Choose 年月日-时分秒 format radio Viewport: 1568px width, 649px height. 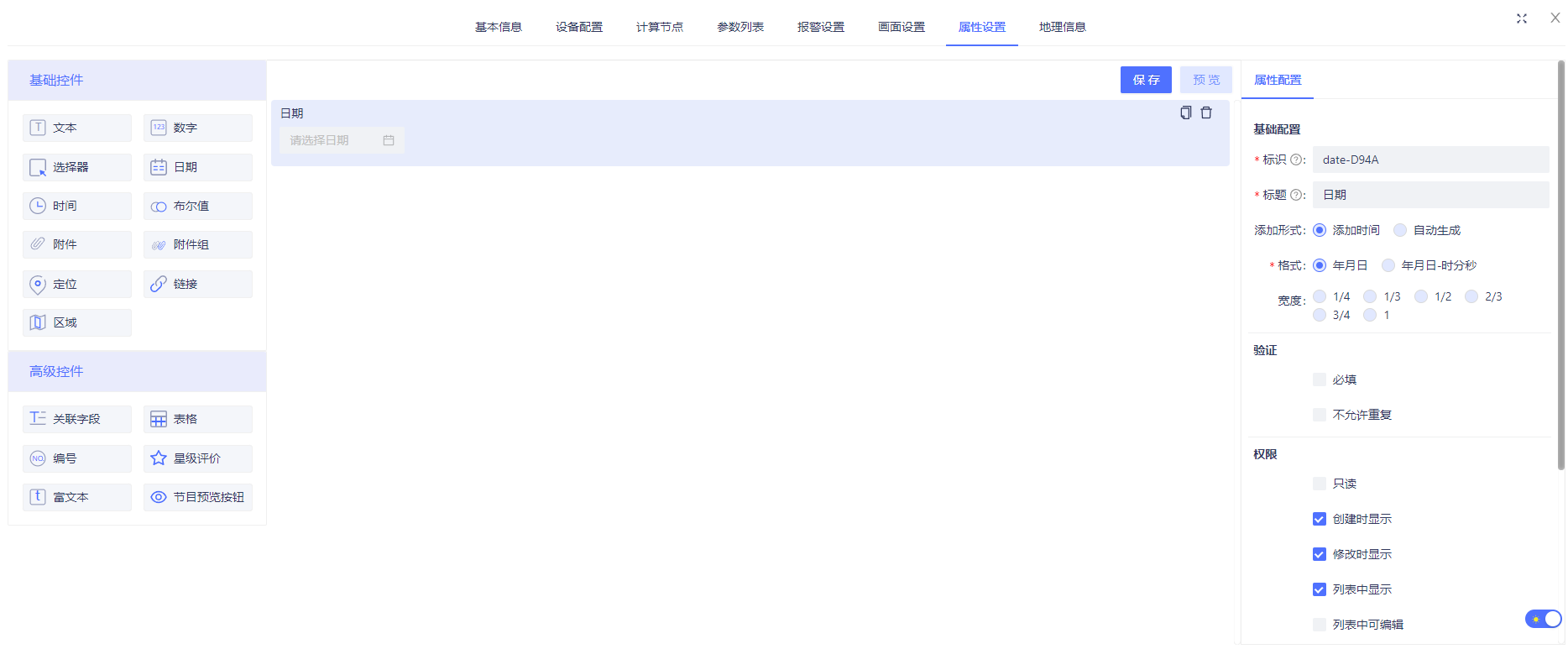[x=1388, y=265]
